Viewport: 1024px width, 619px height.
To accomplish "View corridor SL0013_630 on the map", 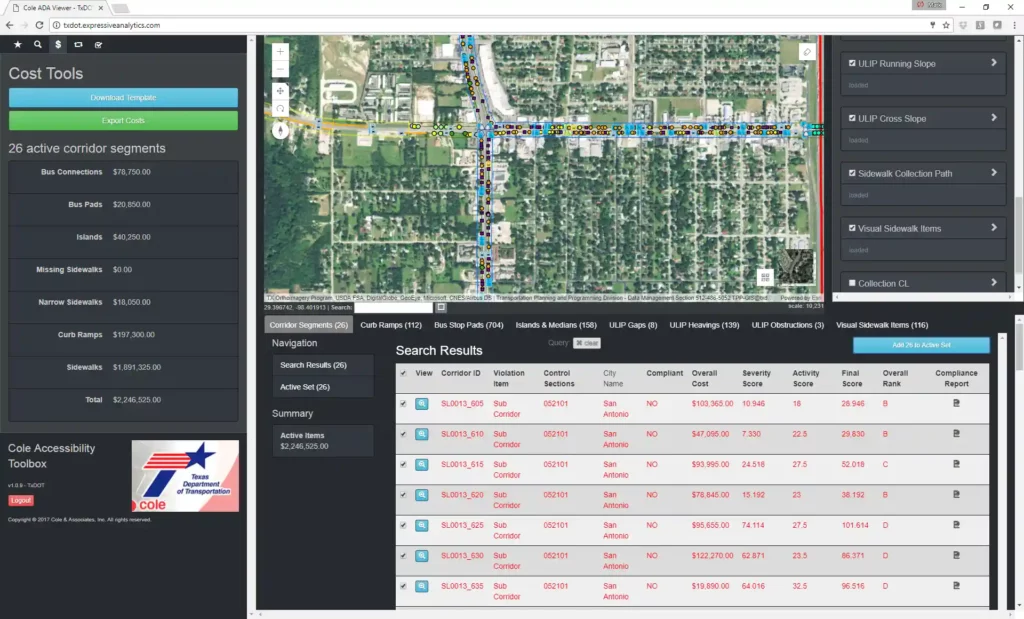I will pyautogui.click(x=422, y=556).
